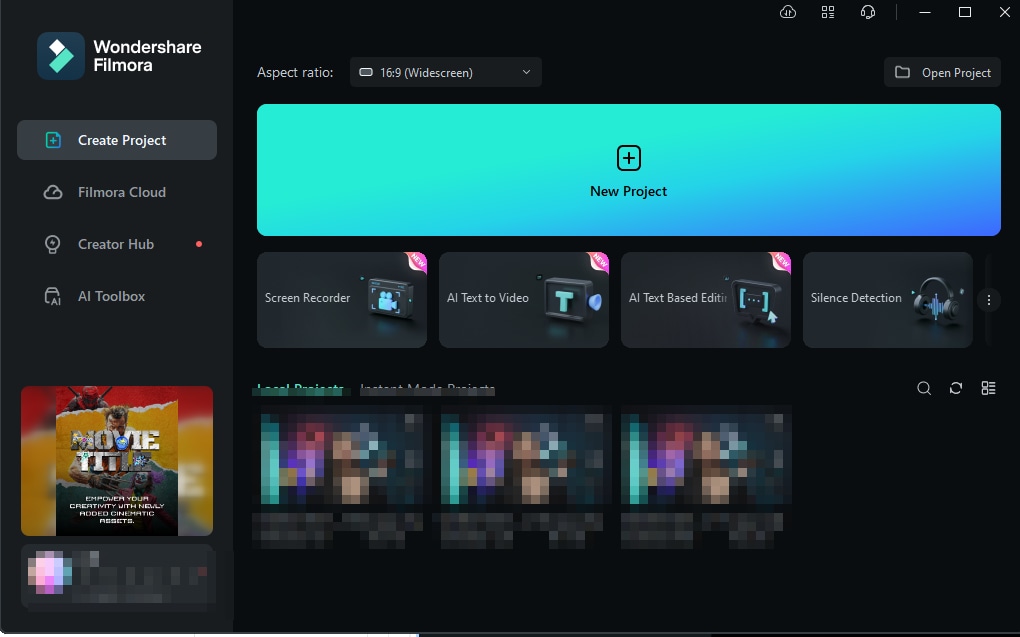1020x637 pixels.
Task: Minimize the Filmora window
Action: coord(924,12)
